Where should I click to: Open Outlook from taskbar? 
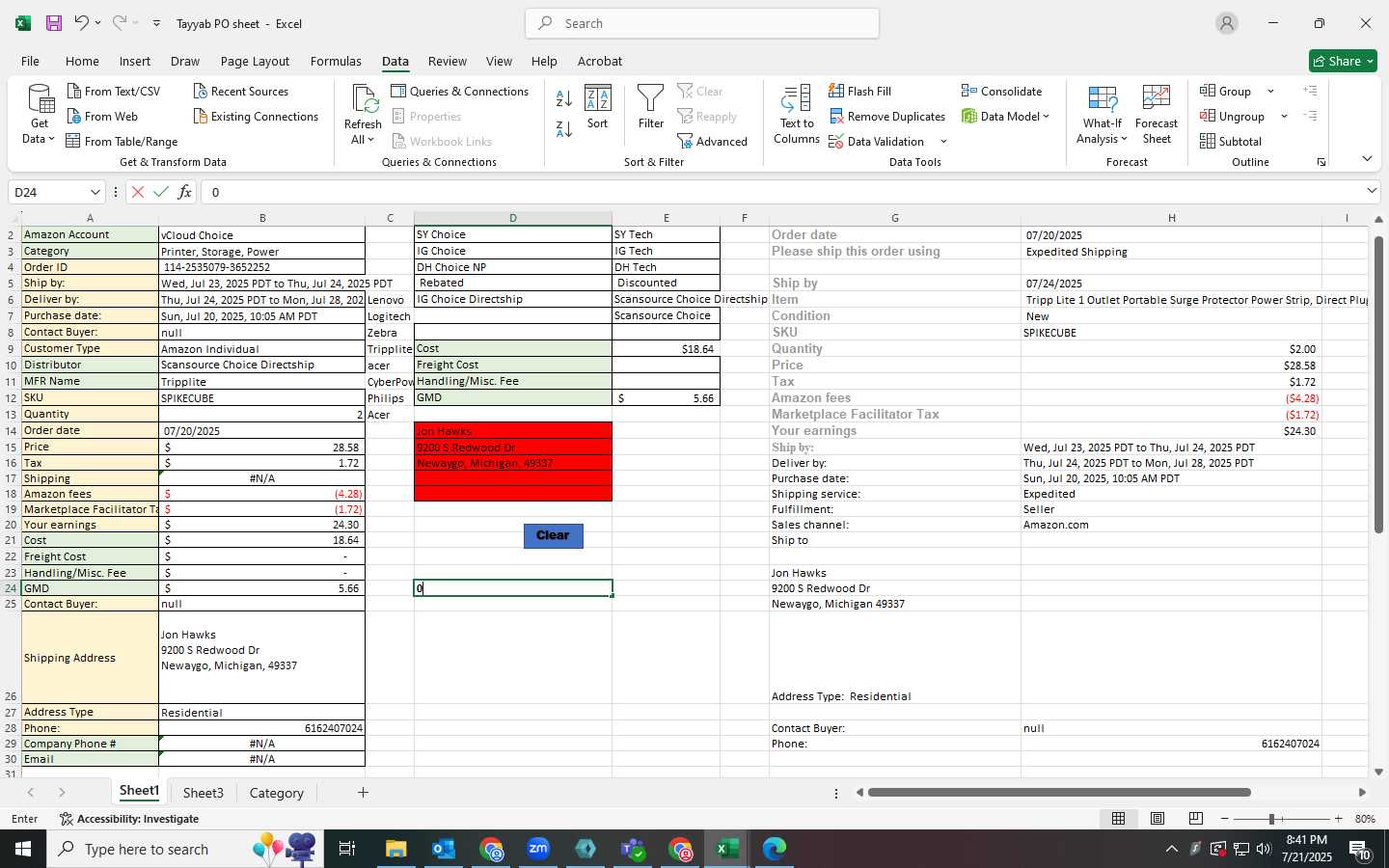(444, 849)
